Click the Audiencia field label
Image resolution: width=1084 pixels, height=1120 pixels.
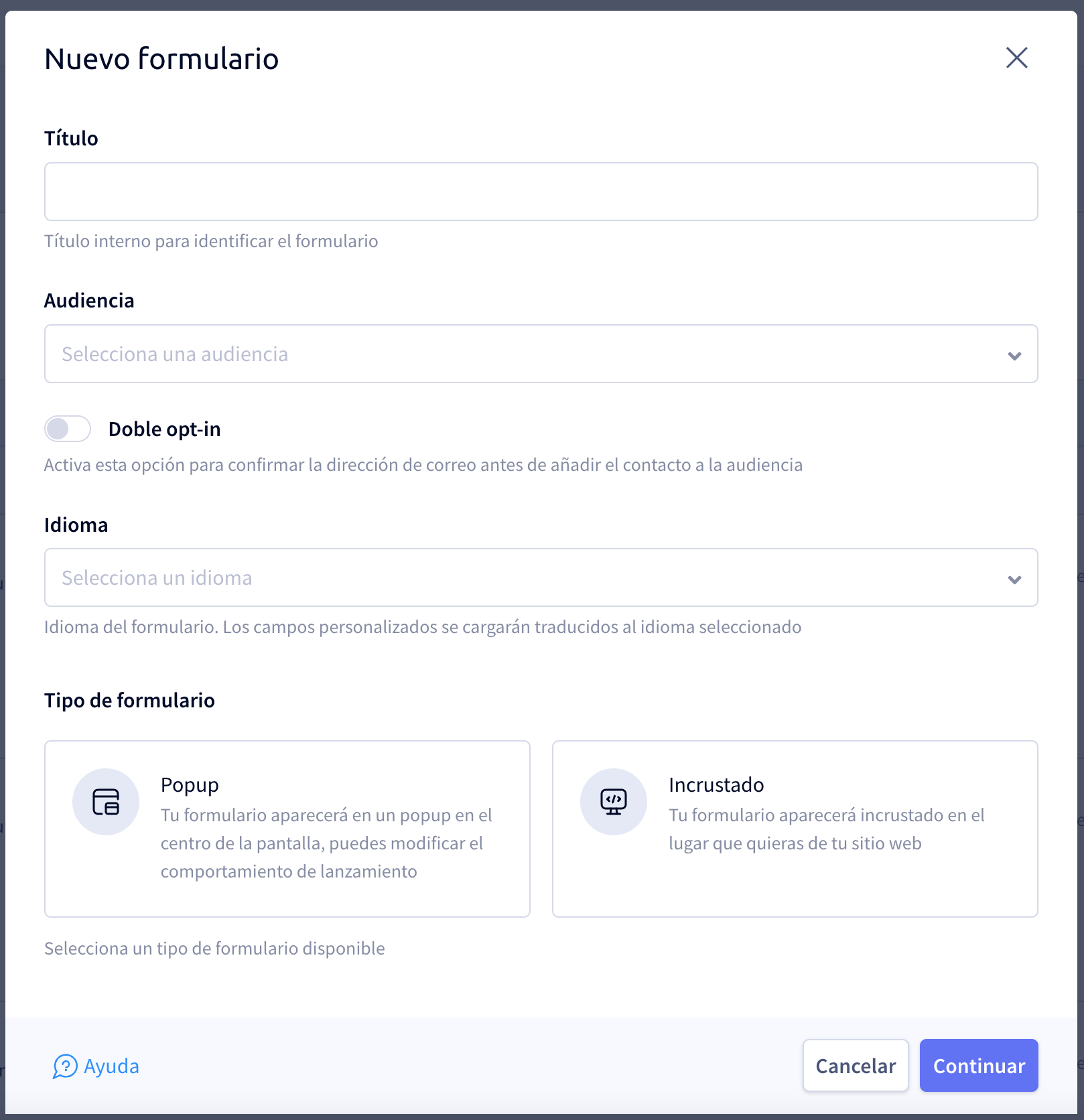tap(89, 301)
